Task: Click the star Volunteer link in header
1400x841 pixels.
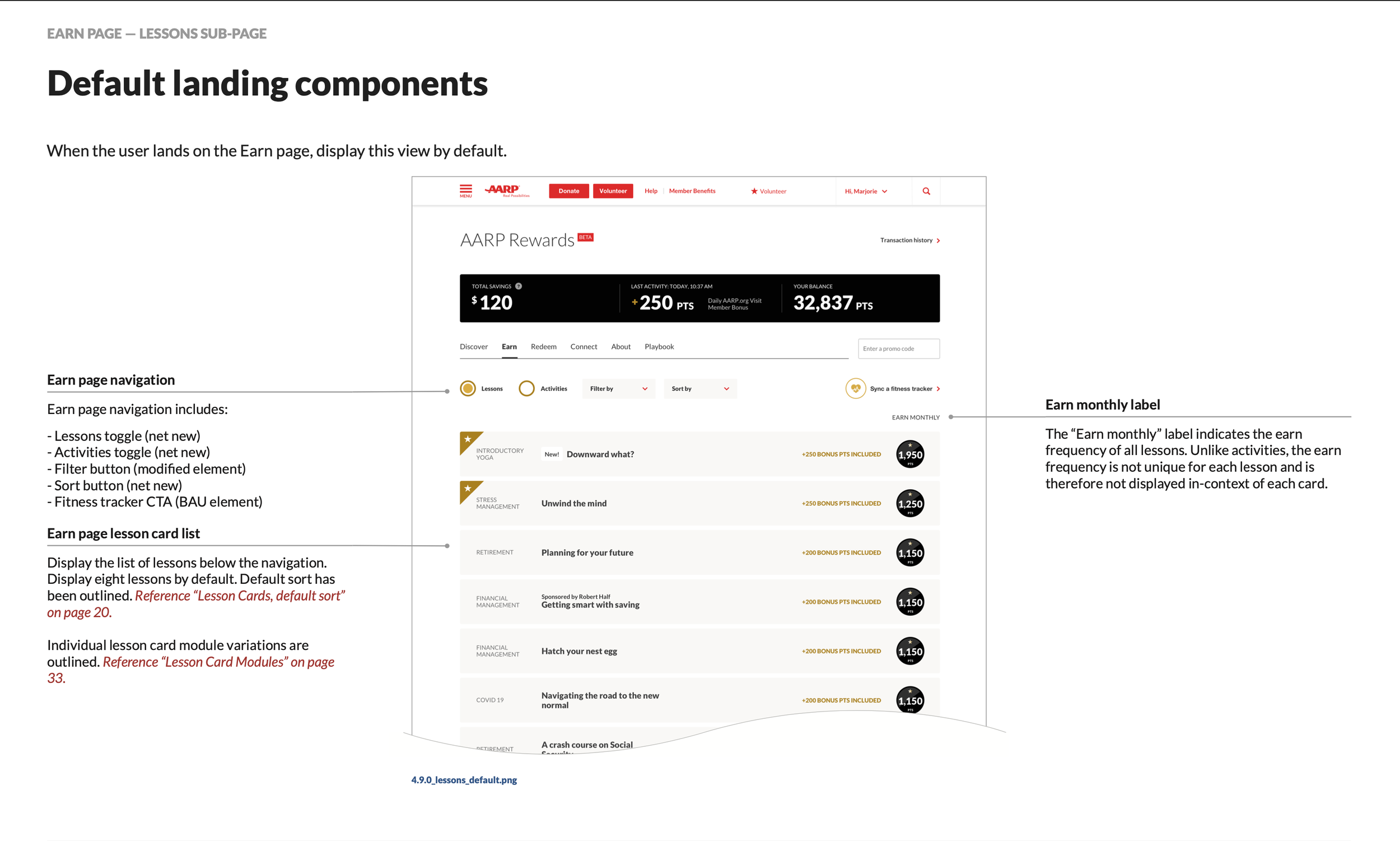Action: point(768,192)
